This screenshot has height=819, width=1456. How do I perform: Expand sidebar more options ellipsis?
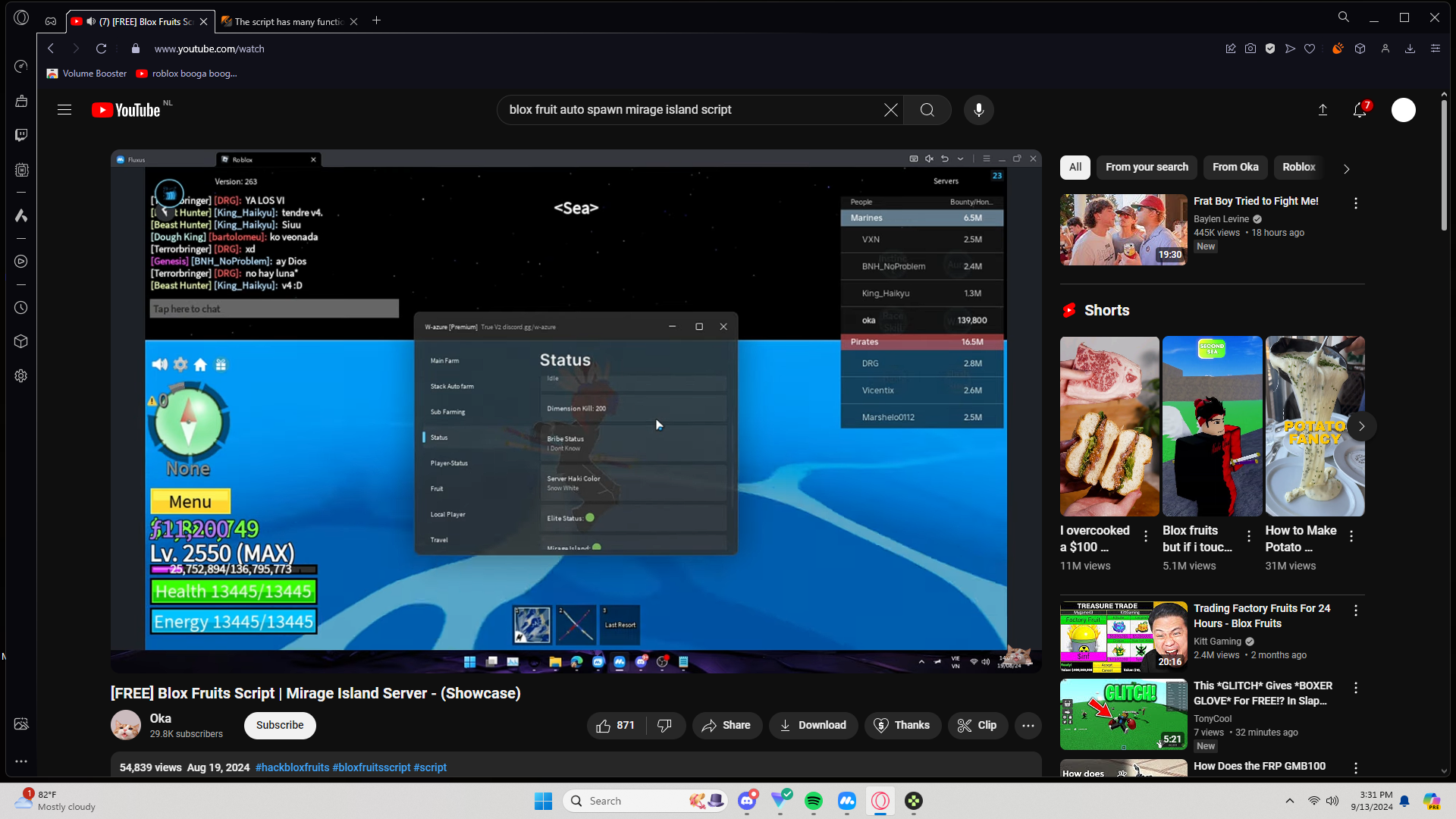21,761
